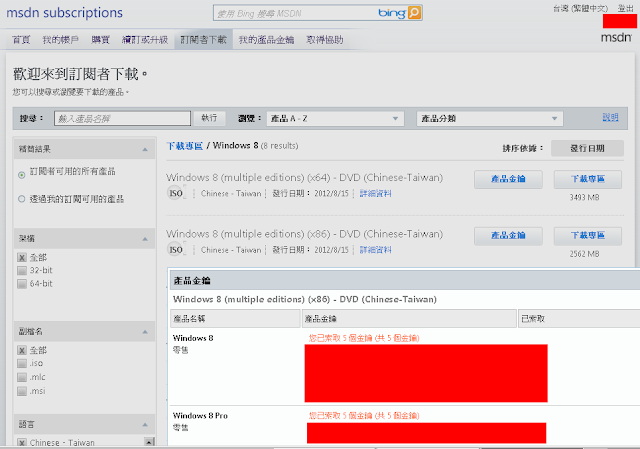
Task: Click the Bing search magnifier icon
Action: [x=414, y=13]
